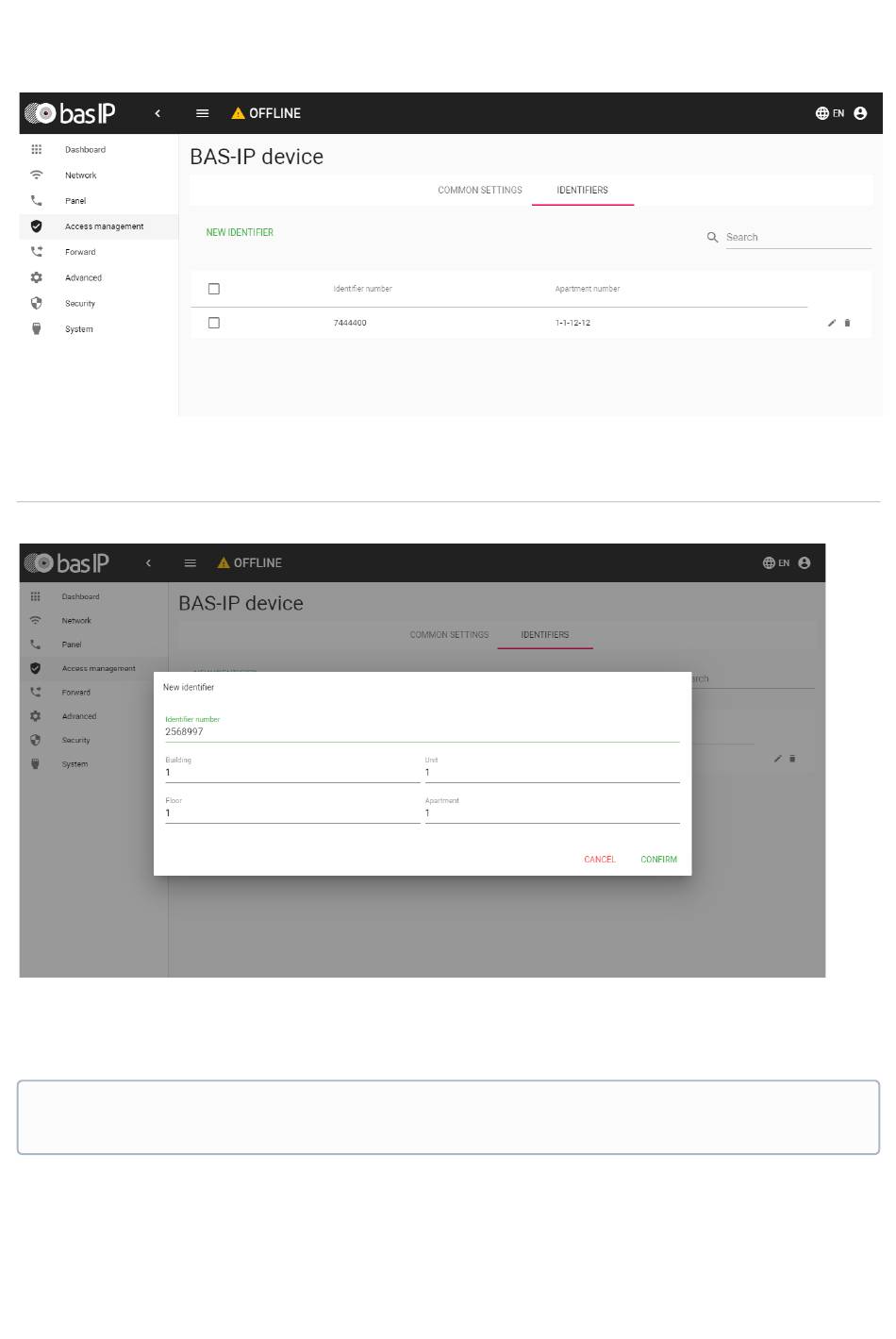
Task: Click the Apartment number column header
Action: (588, 289)
